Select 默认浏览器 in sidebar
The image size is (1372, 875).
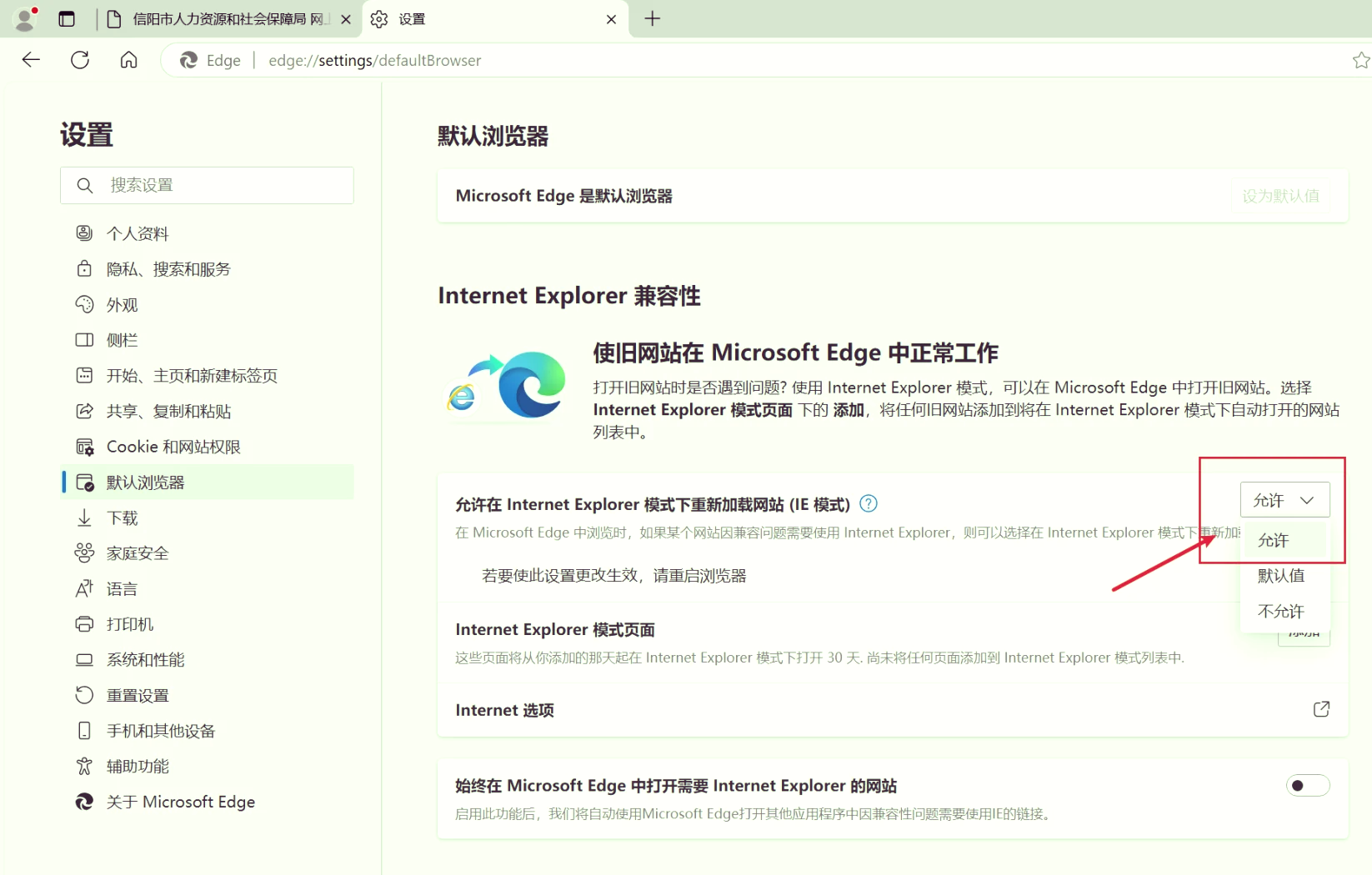pos(208,482)
